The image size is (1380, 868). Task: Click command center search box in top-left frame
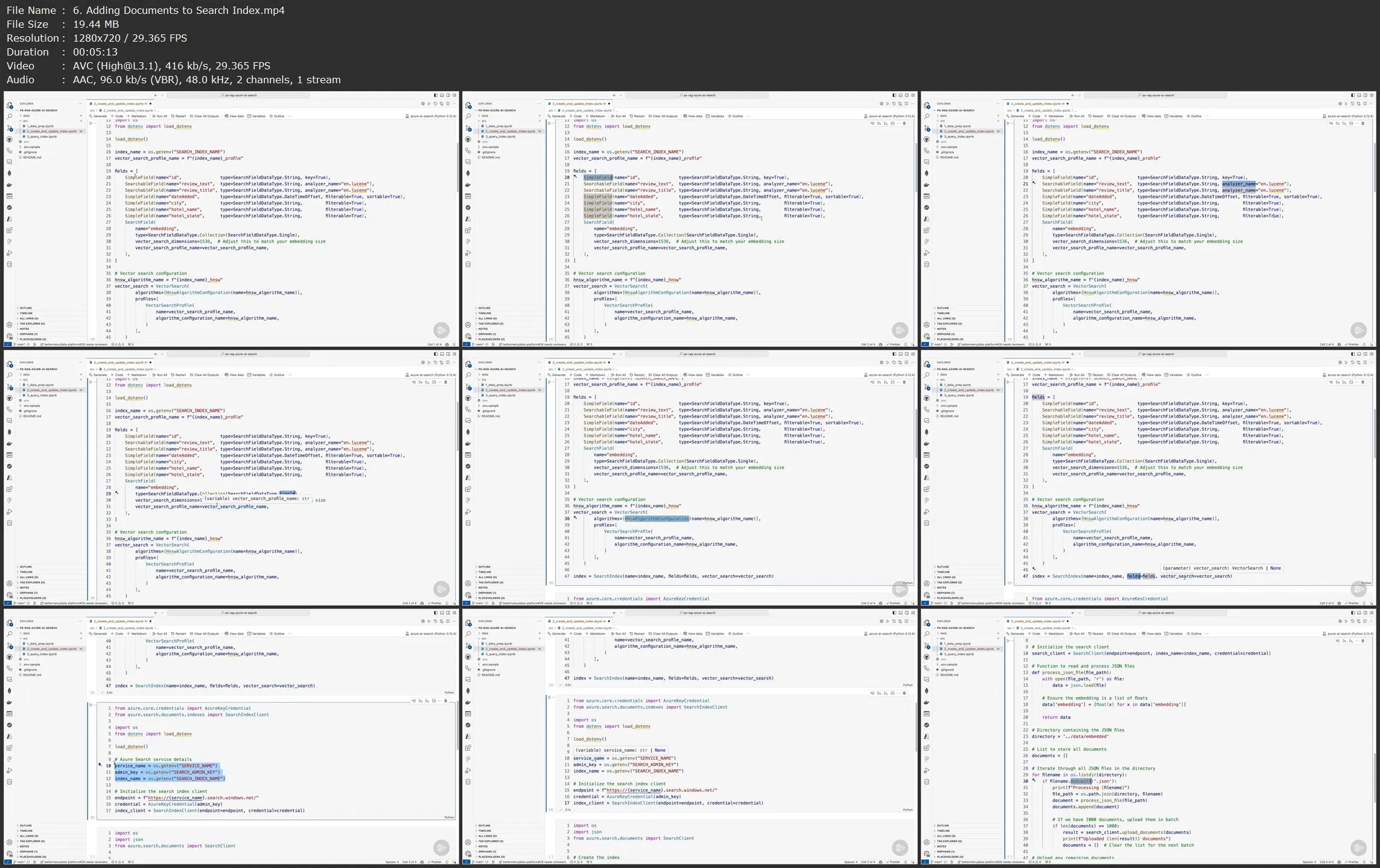click(x=238, y=95)
